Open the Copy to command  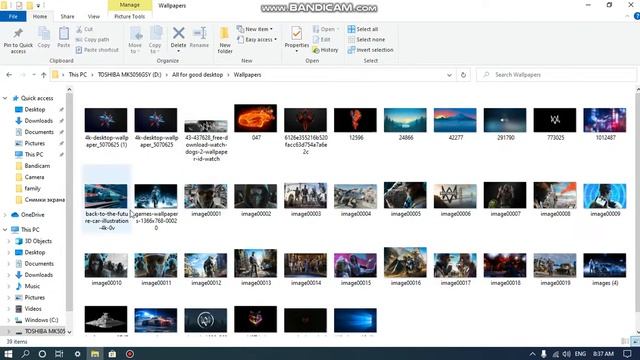coord(155,40)
